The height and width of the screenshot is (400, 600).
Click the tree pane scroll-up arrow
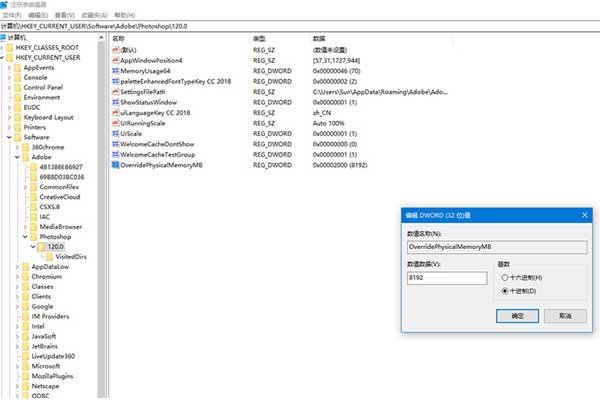click(x=101, y=38)
